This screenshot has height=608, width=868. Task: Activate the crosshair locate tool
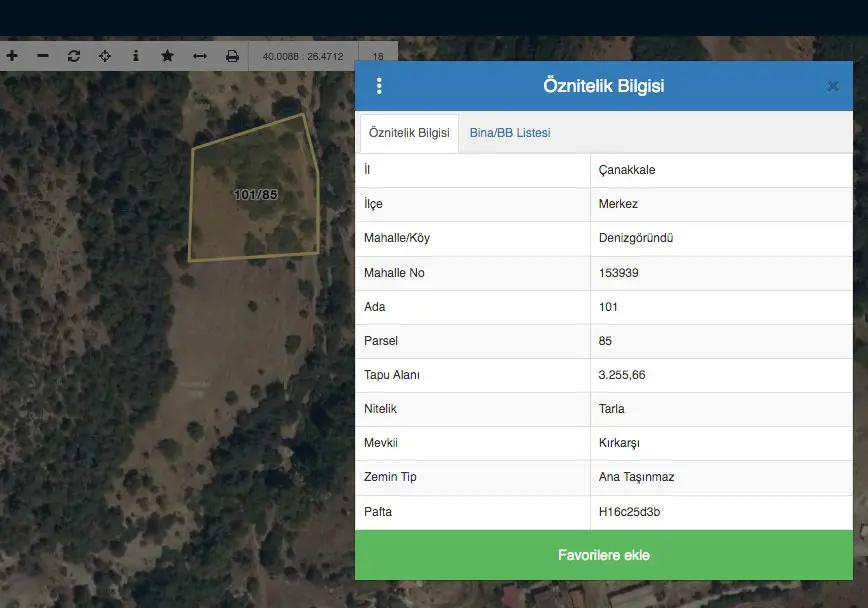click(105, 56)
